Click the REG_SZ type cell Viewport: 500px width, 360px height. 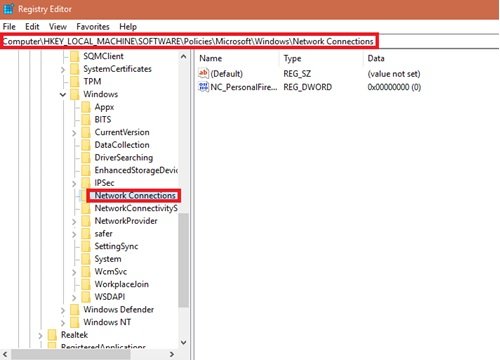click(x=297, y=74)
